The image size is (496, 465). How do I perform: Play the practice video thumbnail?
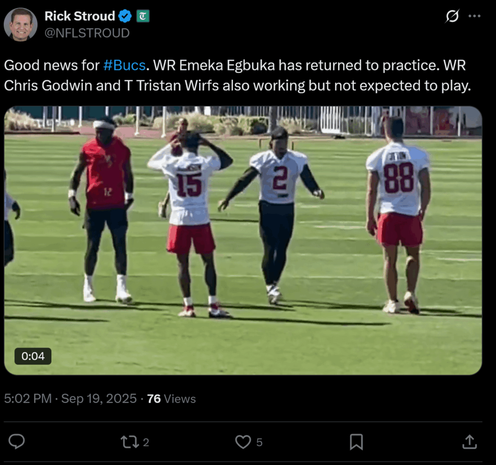[x=243, y=240]
